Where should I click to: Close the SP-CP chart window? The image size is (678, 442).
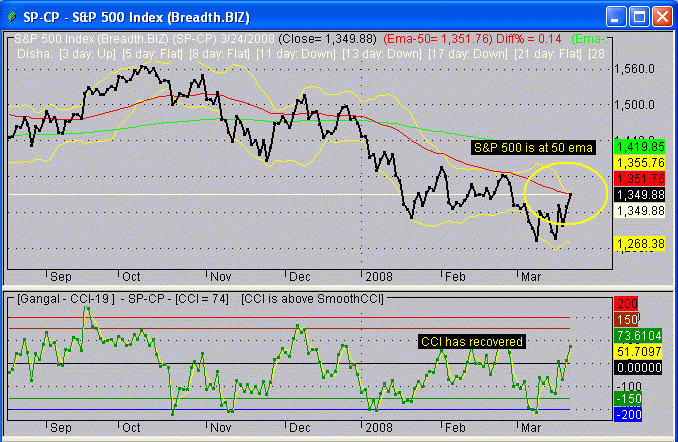[x=662, y=17]
